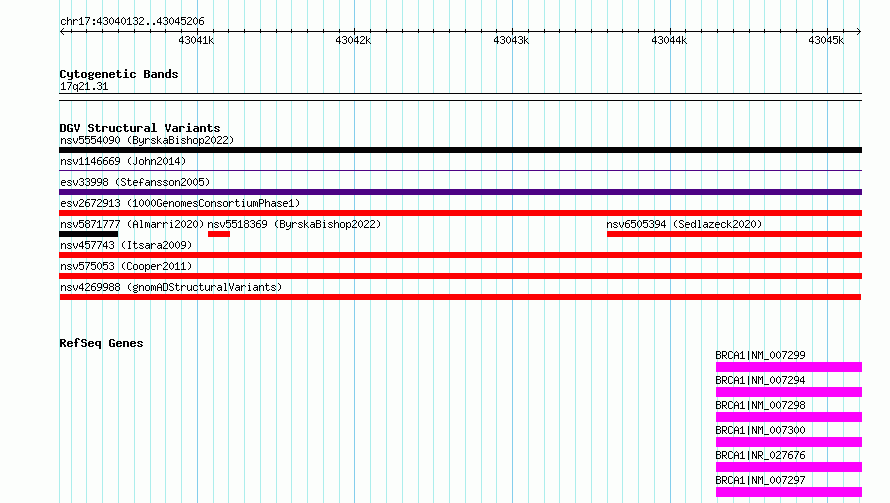Open BRCA1|NM_007297 gene label
Viewport: 890px width, 503px height.
760,480
